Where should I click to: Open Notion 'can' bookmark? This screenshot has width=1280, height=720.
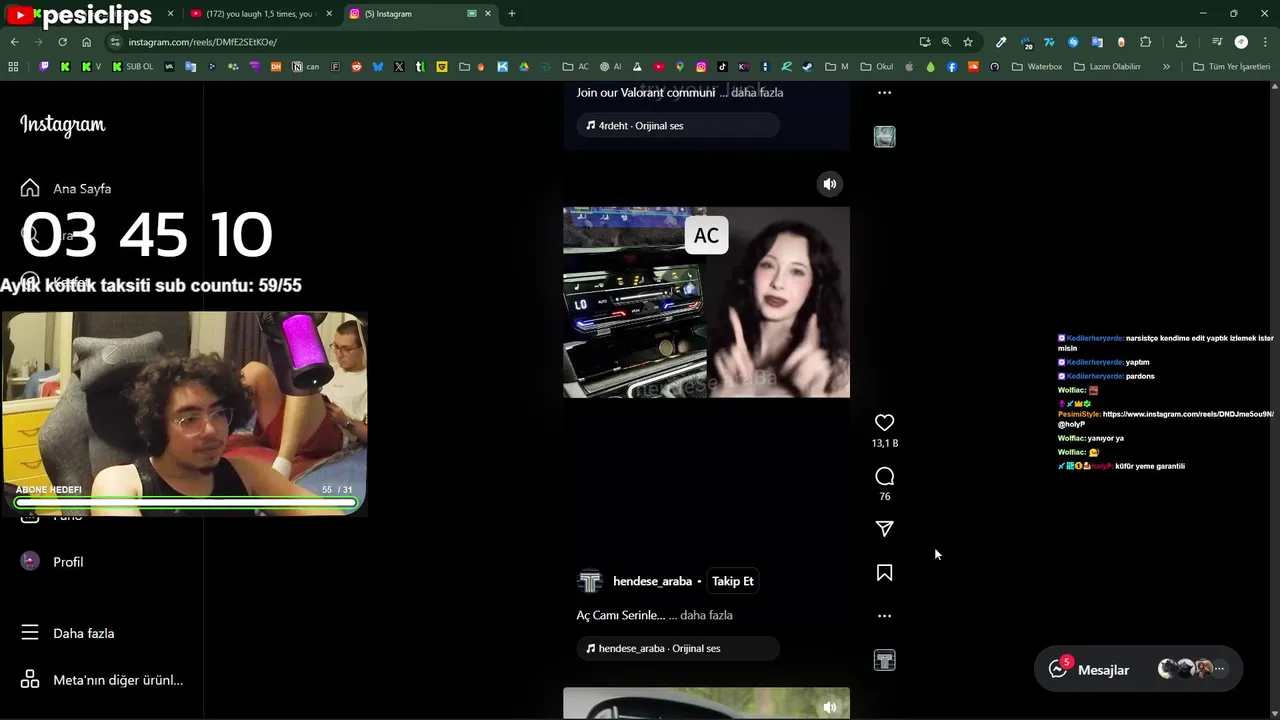306,67
